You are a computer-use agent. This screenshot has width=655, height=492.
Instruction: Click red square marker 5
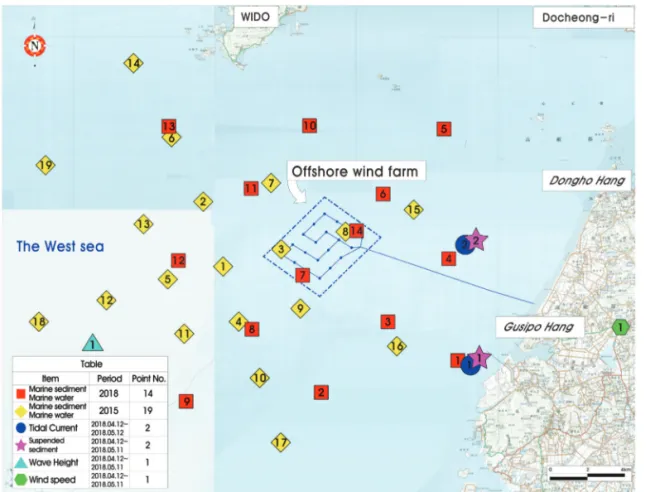point(444,129)
